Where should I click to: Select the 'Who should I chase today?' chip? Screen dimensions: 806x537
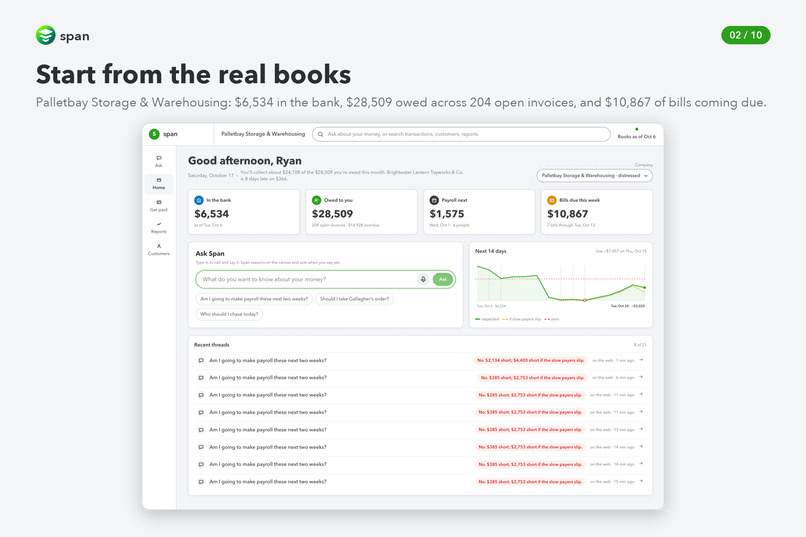click(x=229, y=314)
